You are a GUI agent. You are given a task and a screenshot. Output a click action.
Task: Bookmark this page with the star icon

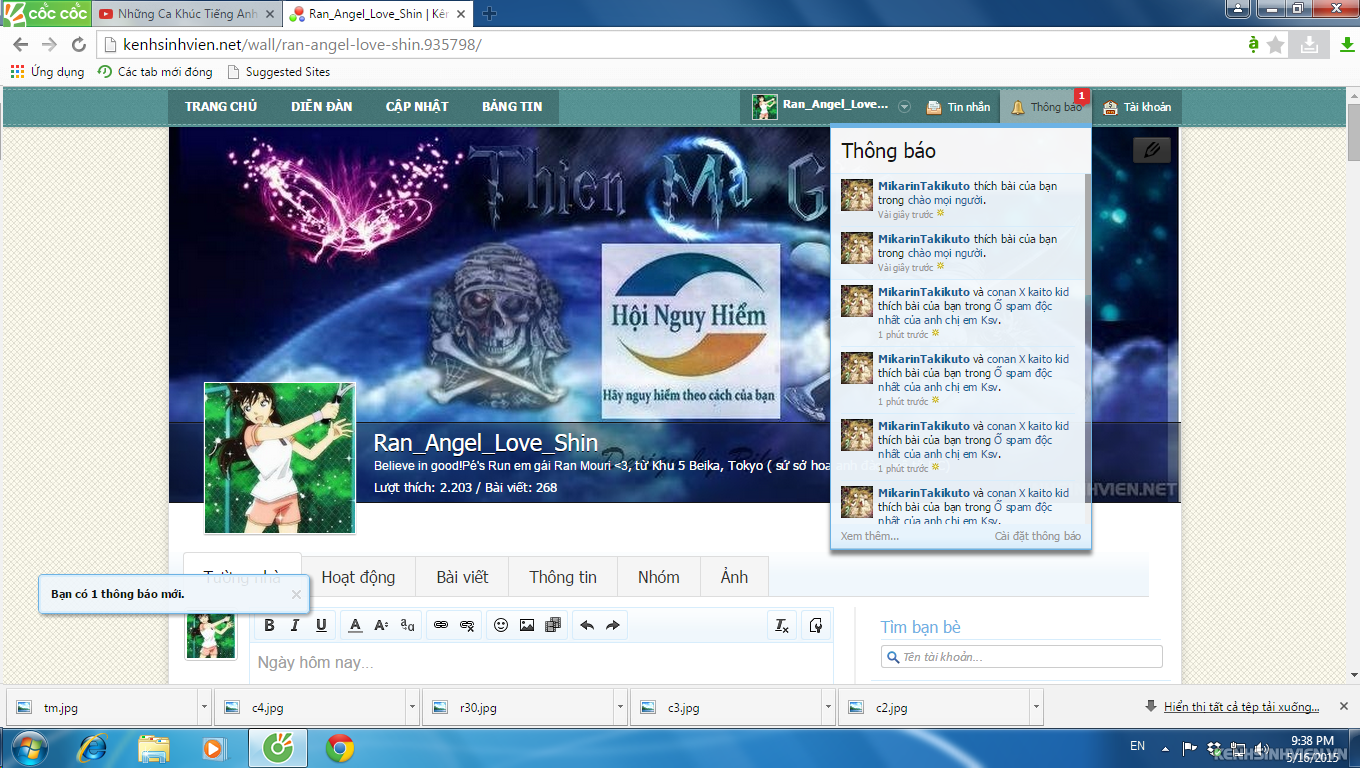click(1276, 45)
